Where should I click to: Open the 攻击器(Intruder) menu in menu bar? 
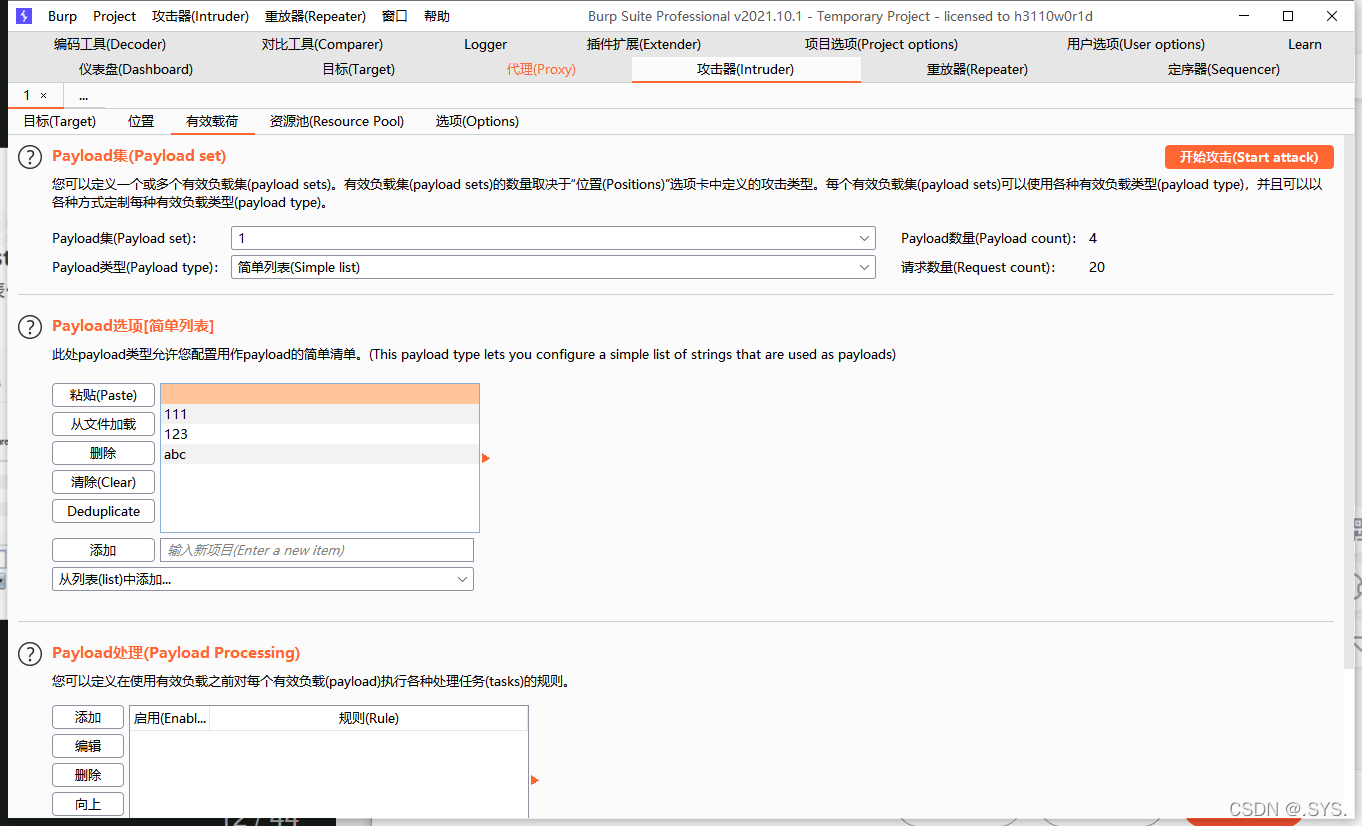tap(200, 16)
